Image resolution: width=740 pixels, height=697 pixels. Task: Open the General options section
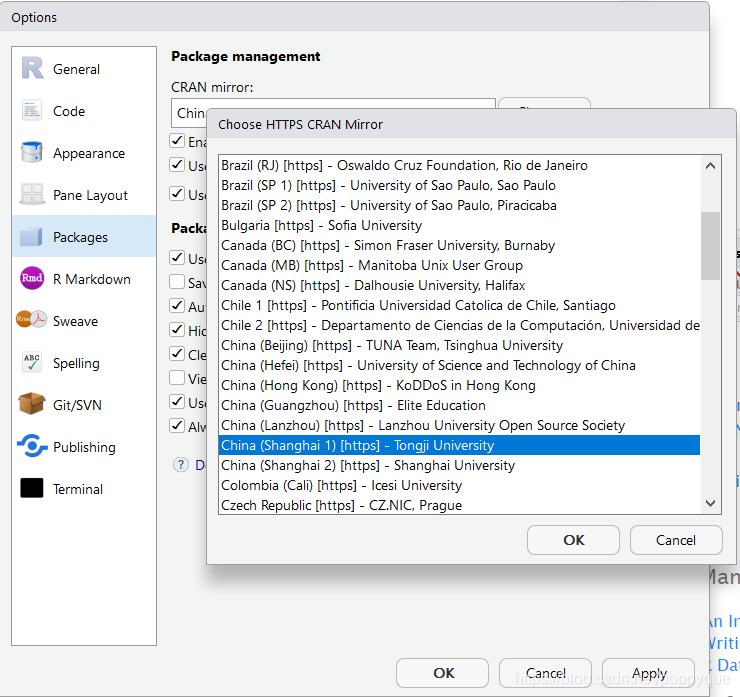(84, 69)
